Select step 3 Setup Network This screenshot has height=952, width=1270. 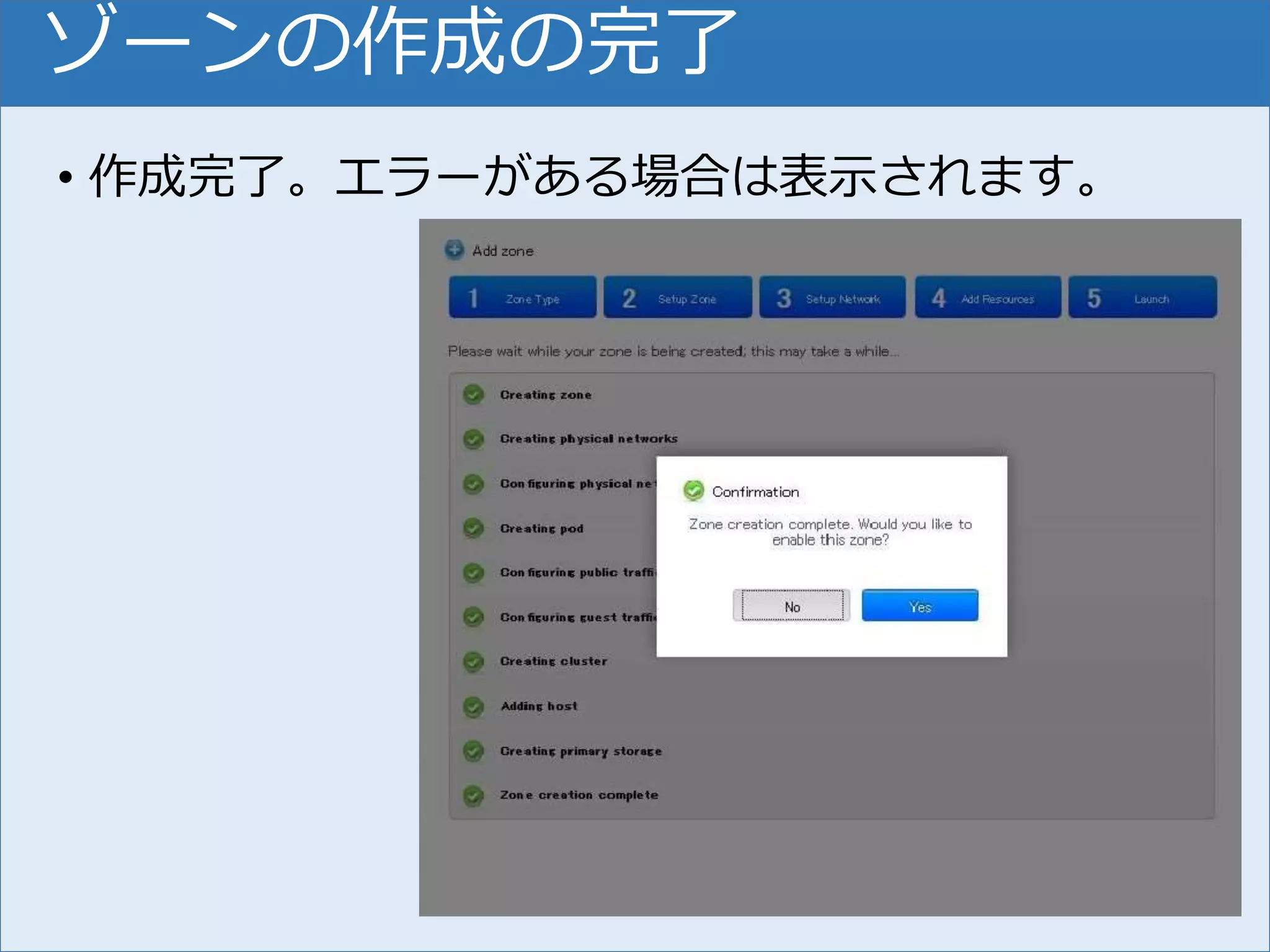pyautogui.click(x=833, y=297)
